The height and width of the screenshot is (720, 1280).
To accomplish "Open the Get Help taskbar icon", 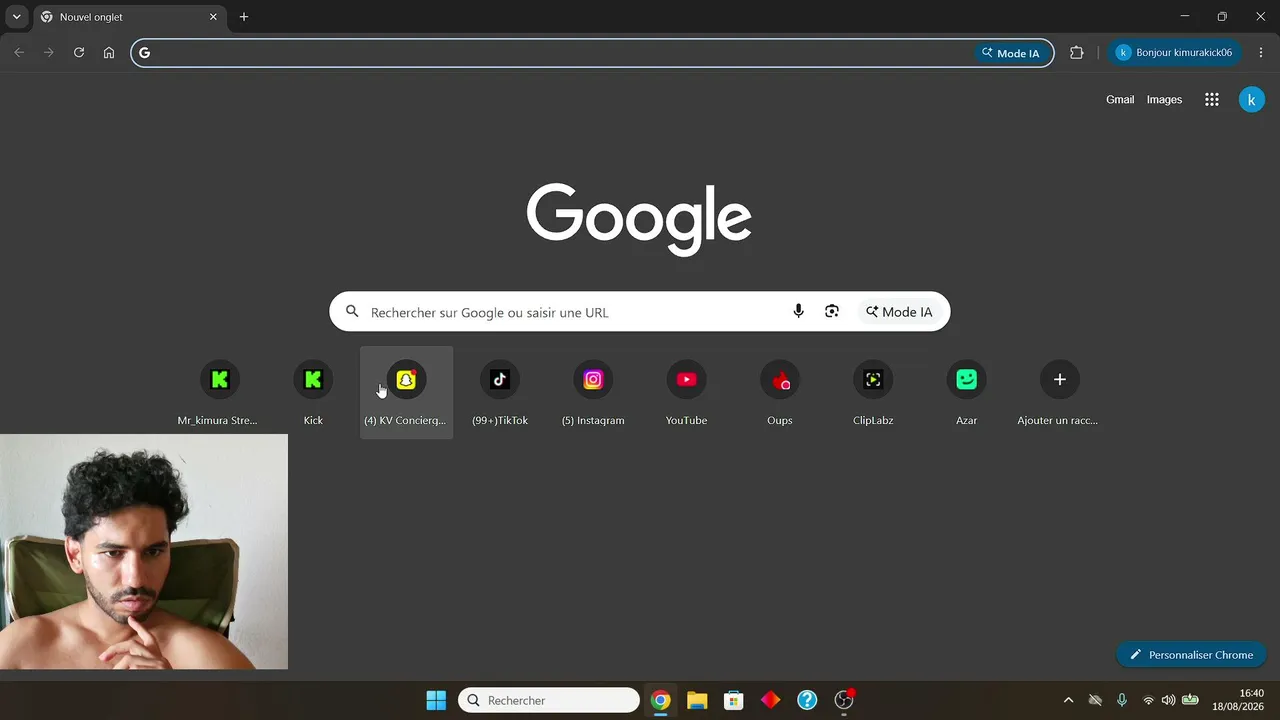I will click(x=807, y=700).
